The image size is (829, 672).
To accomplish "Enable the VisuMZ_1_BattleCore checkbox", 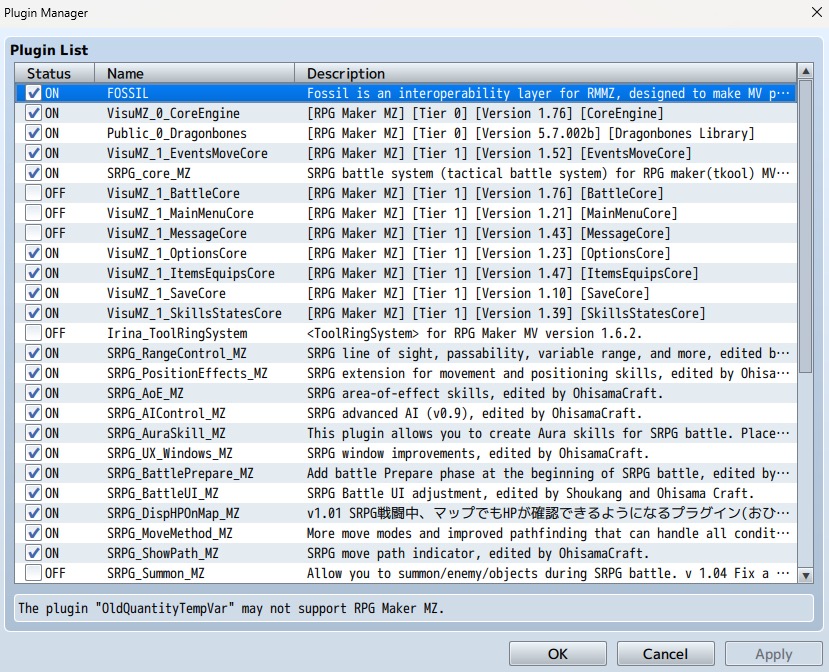I will click(x=33, y=193).
